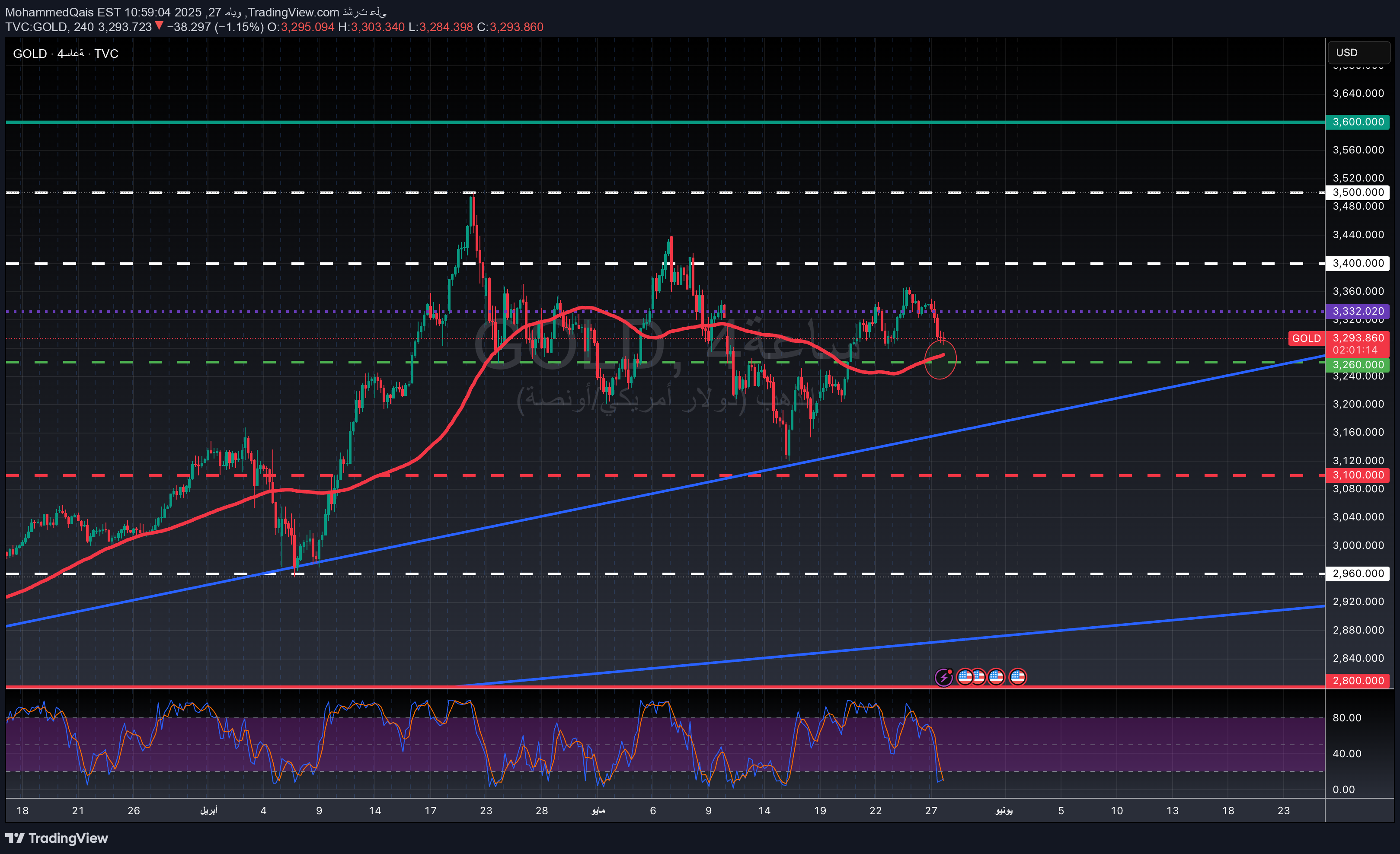Click the 40.00 oscillator scale value
Viewport: 1400px width, 854px height.
pos(1347,754)
